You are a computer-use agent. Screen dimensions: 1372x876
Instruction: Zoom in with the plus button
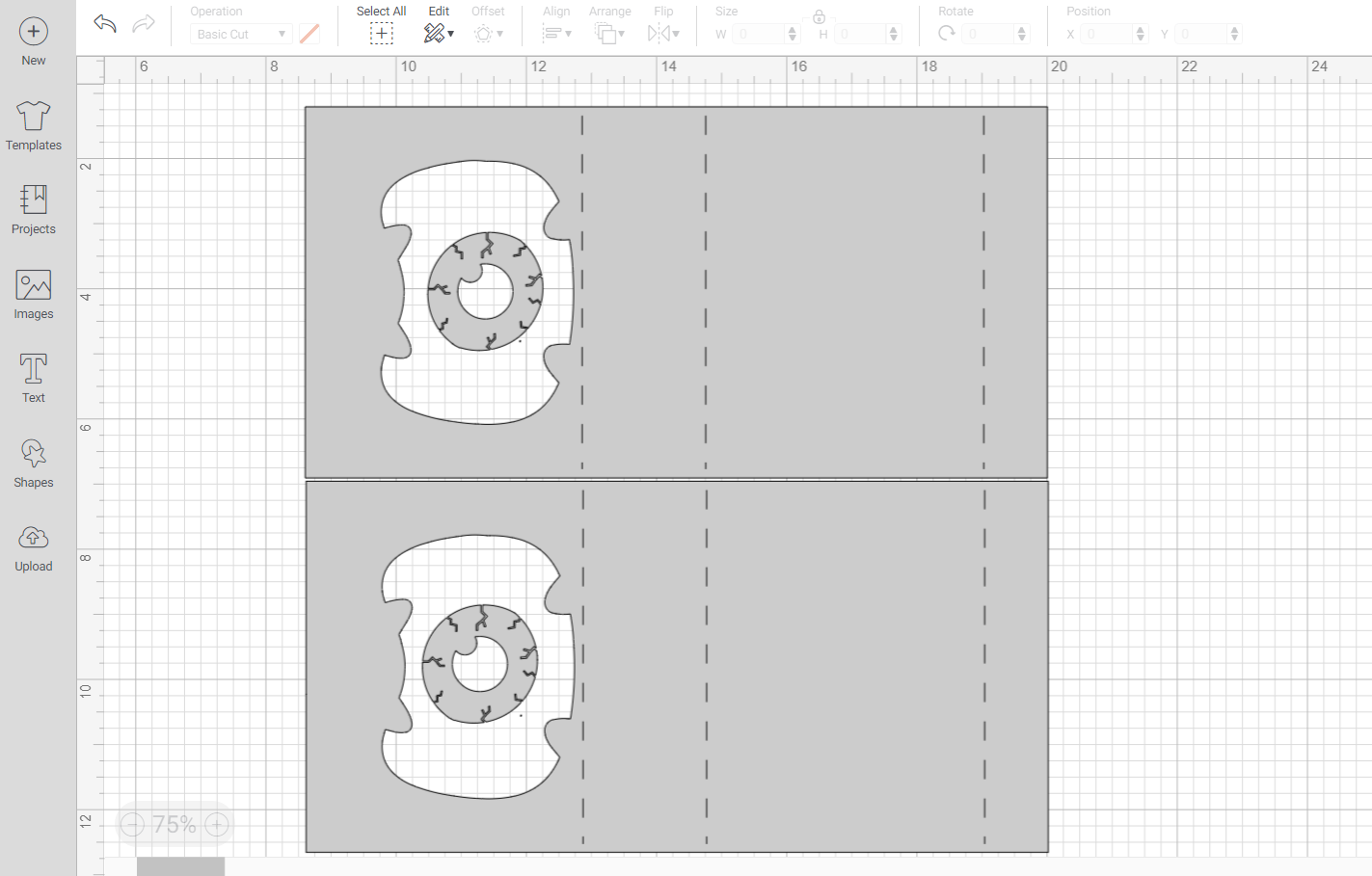(x=216, y=824)
